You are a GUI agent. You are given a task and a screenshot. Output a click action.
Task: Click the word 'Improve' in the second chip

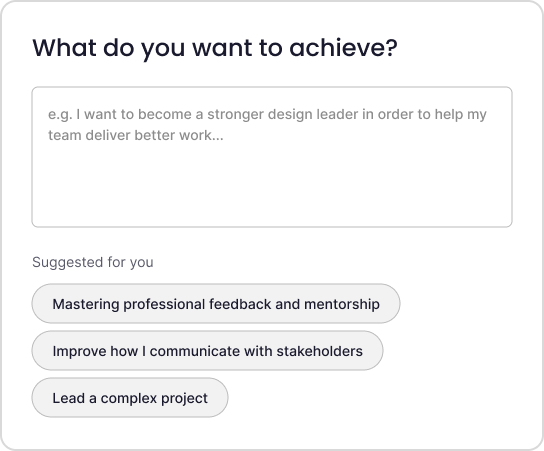coord(79,351)
